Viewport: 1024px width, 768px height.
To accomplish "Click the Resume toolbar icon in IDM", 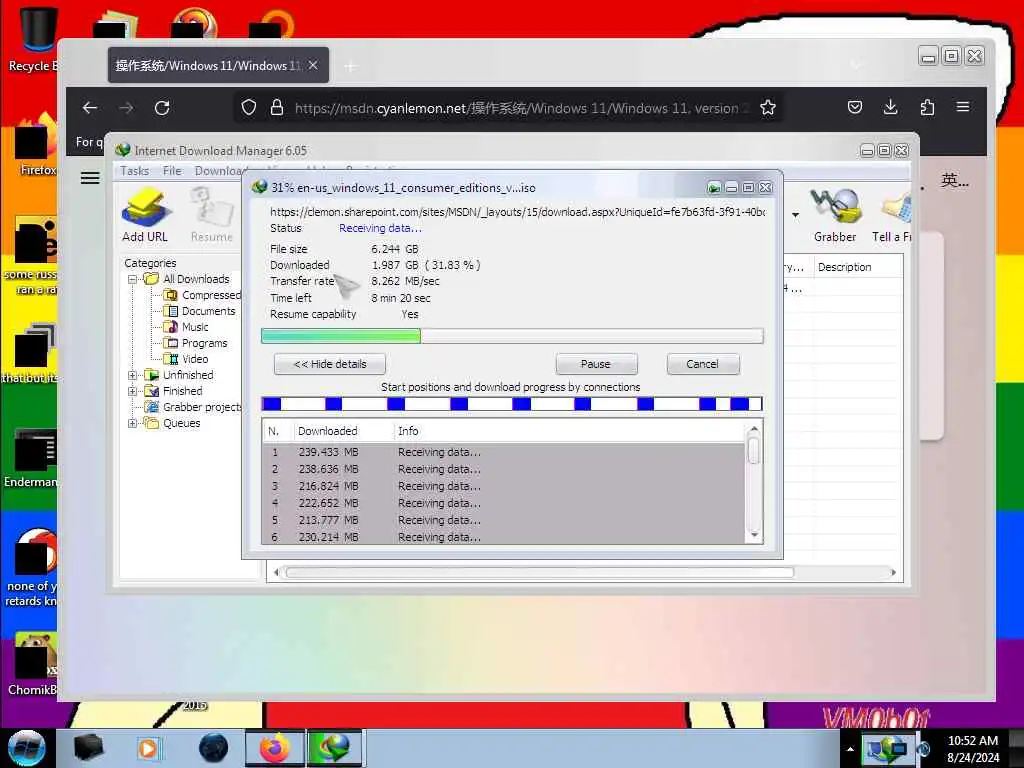I will pyautogui.click(x=212, y=215).
